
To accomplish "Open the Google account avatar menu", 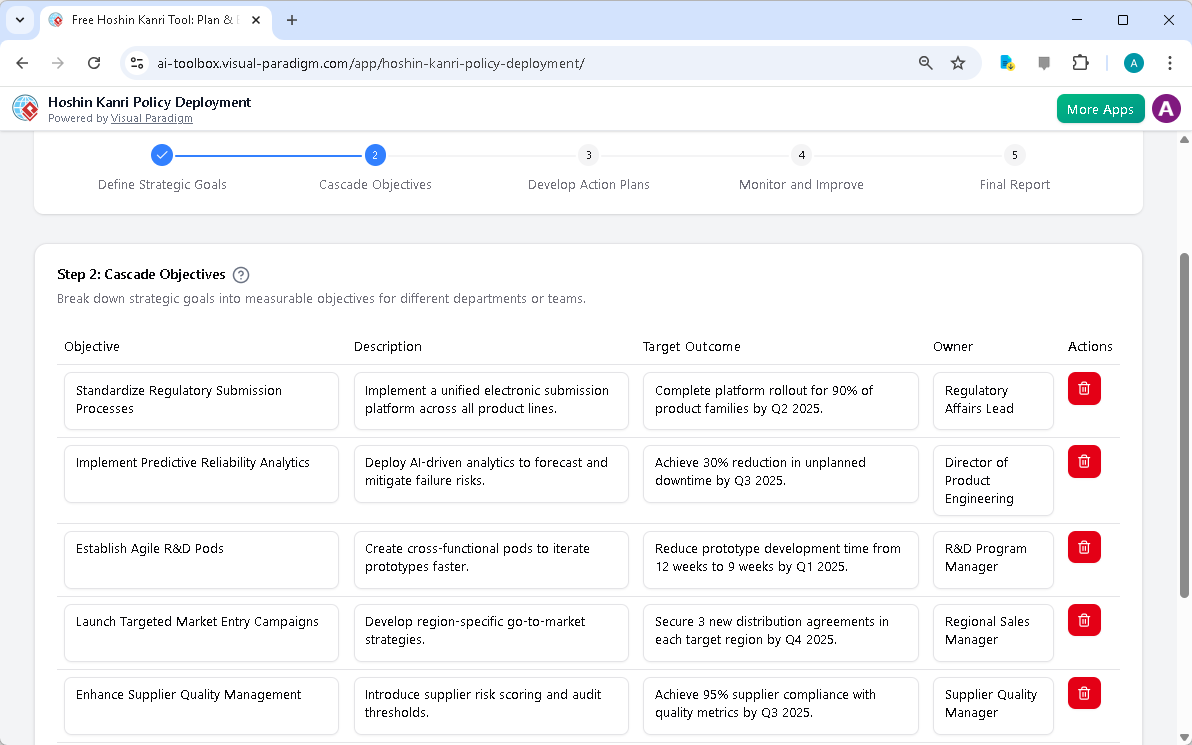I will [1133, 62].
